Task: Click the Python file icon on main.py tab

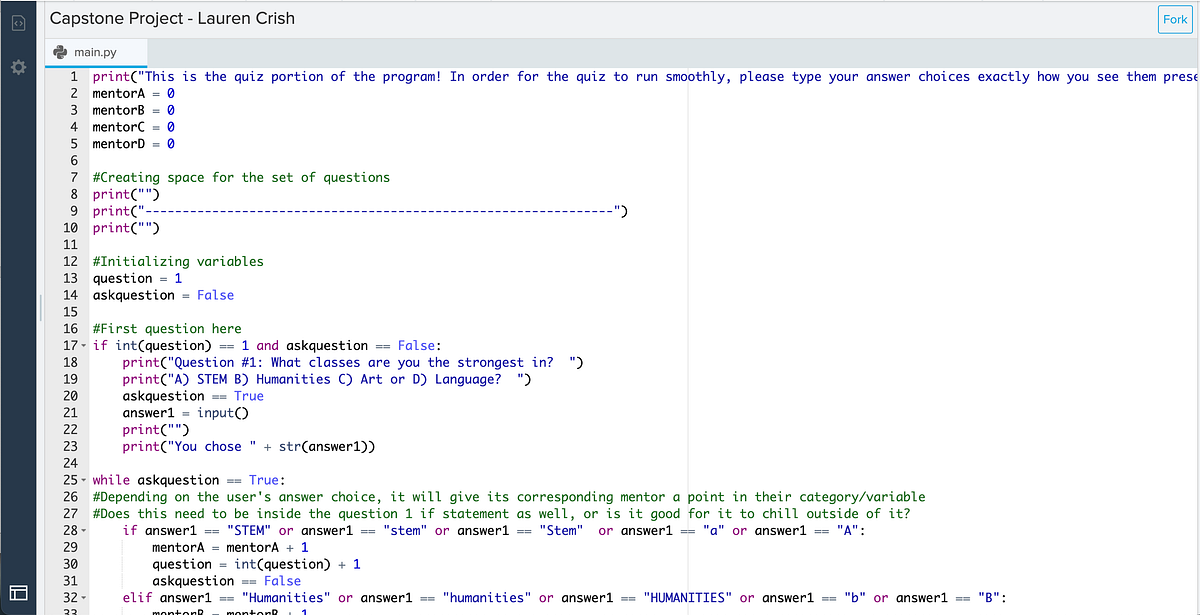Action: tap(59, 52)
